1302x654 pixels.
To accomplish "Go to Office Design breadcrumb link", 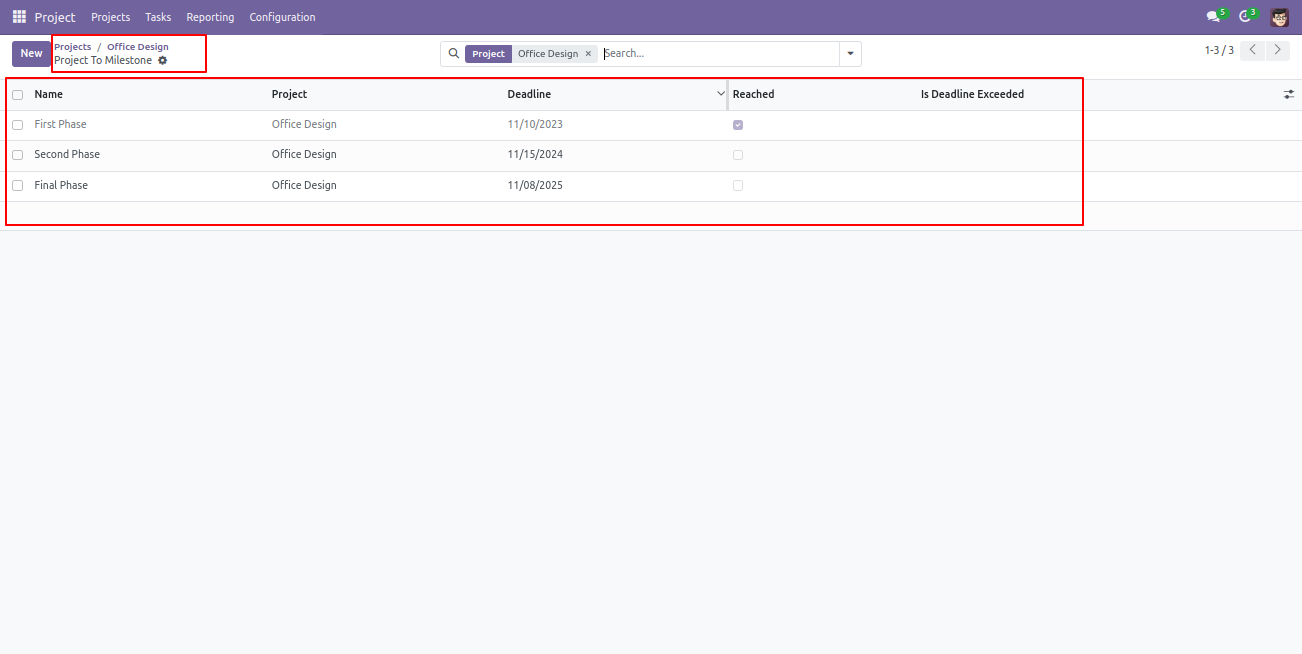I will point(138,47).
